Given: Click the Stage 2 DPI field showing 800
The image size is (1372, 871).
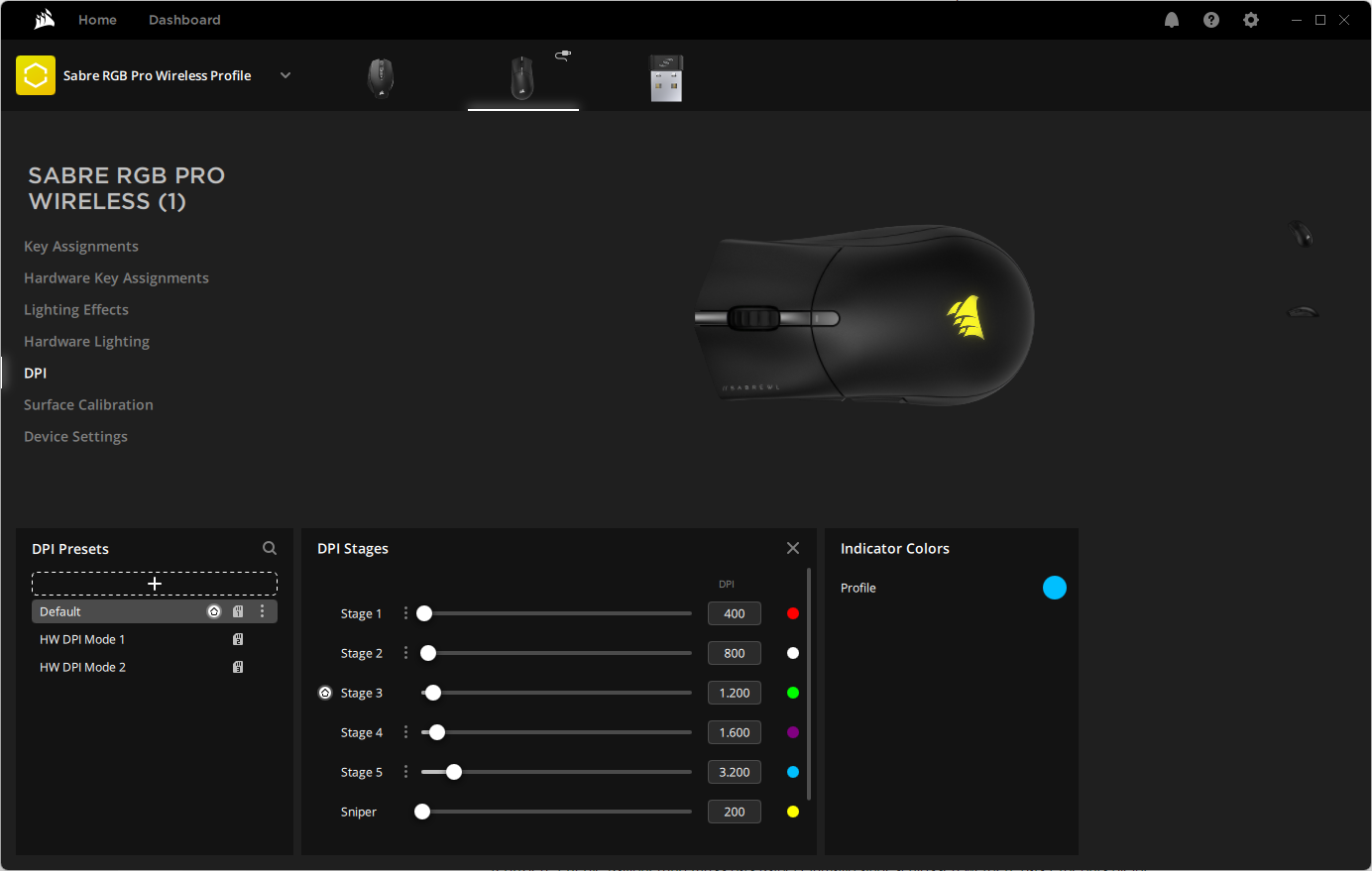Looking at the screenshot, I should coord(735,653).
